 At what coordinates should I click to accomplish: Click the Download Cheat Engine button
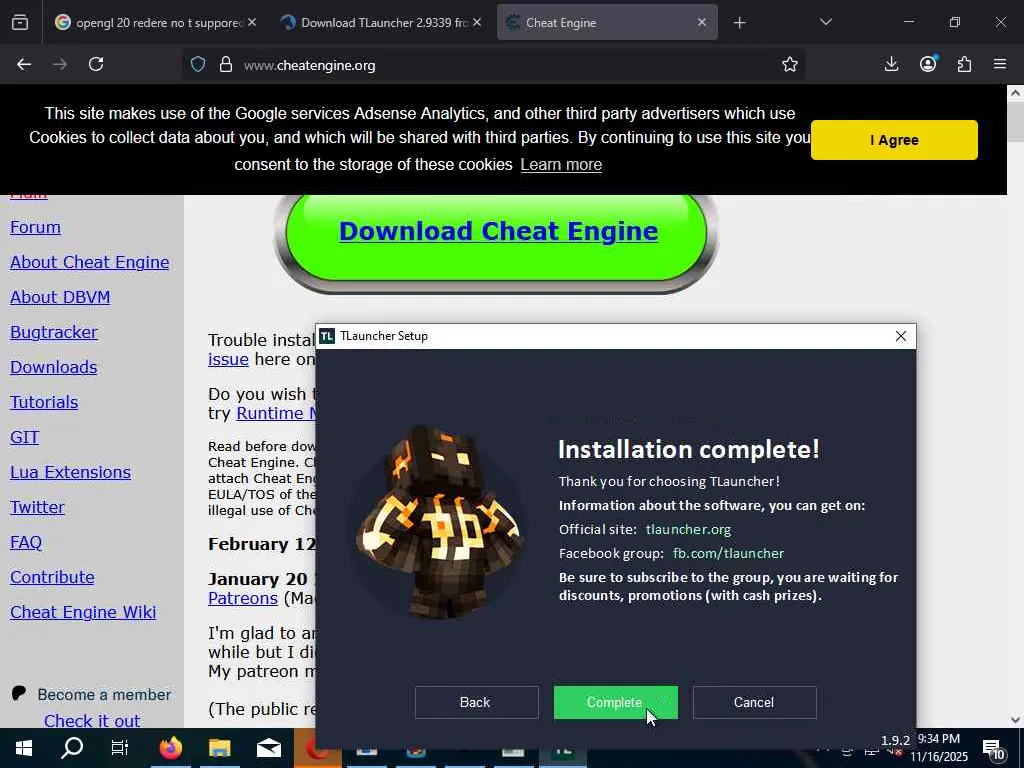[x=498, y=232]
